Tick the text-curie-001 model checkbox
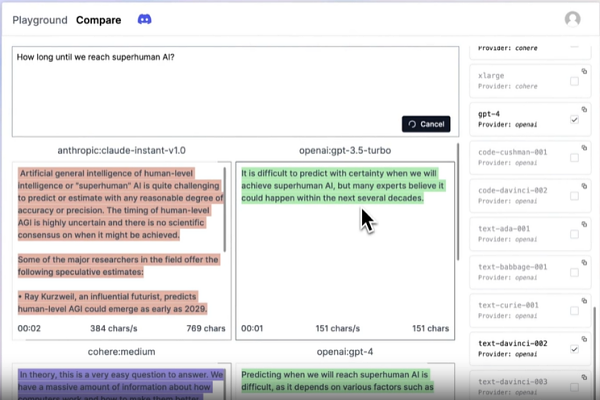The height and width of the screenshot is (400, 600). coord(574,311)
